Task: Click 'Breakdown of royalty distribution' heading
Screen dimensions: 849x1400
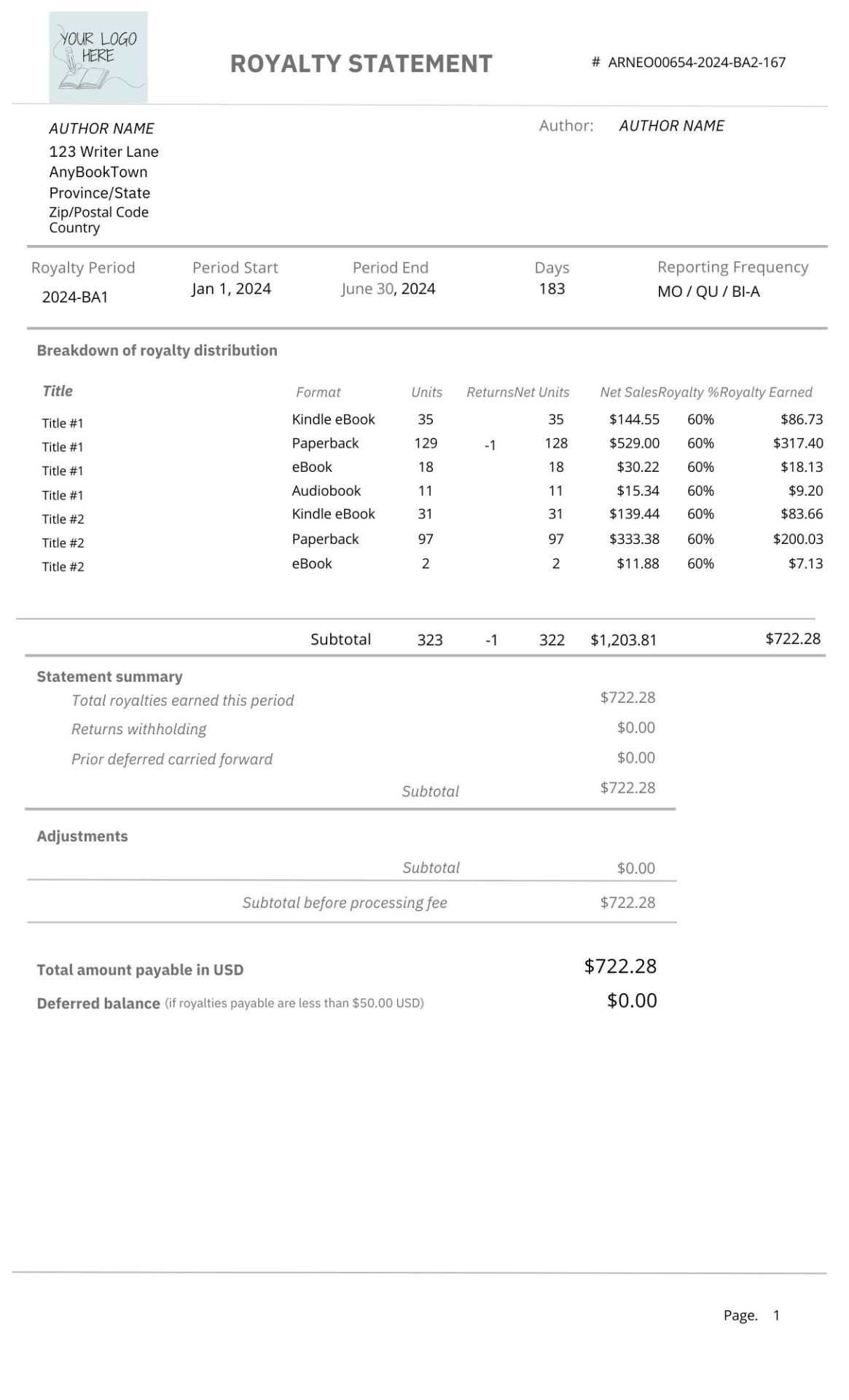Action: 157,350
